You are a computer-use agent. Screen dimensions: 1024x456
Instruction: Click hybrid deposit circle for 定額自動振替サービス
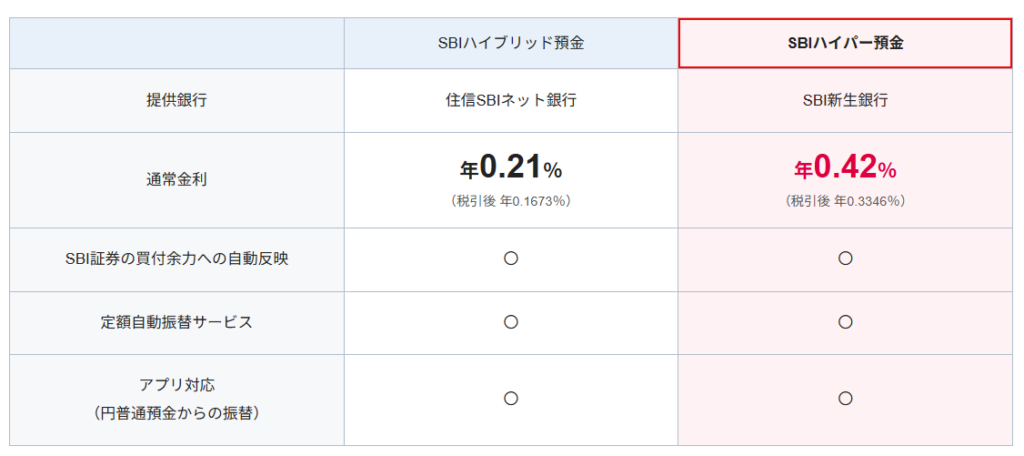510,322
